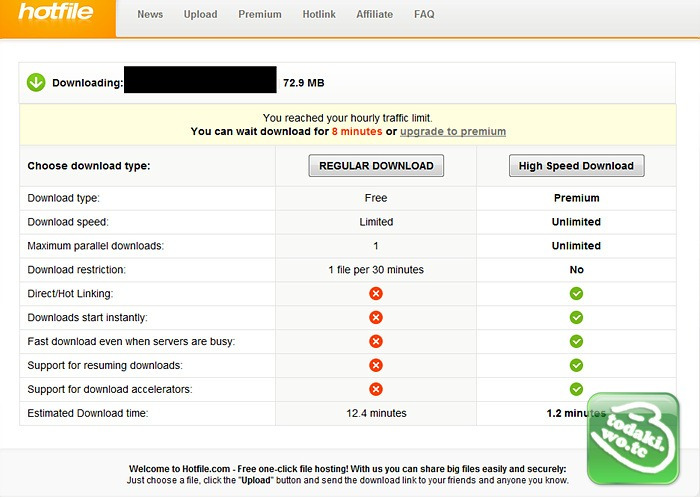Click the 'Download restriction:' label
700x497 pixels.
tap(76, 270)
